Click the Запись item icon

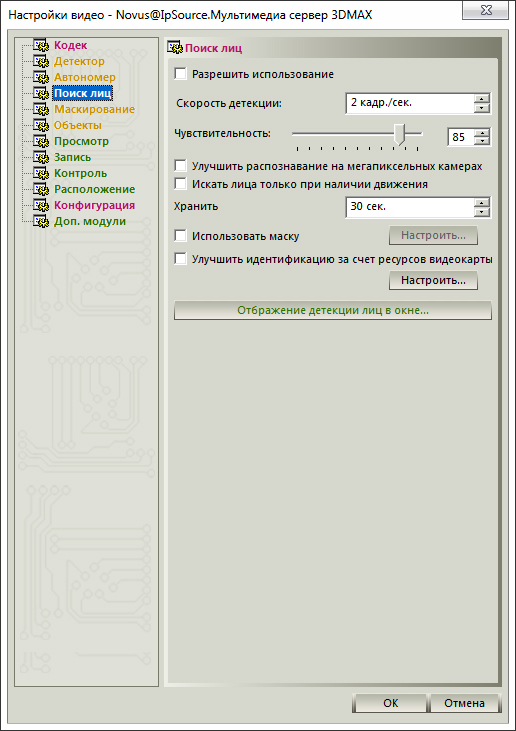coord(41,158)
